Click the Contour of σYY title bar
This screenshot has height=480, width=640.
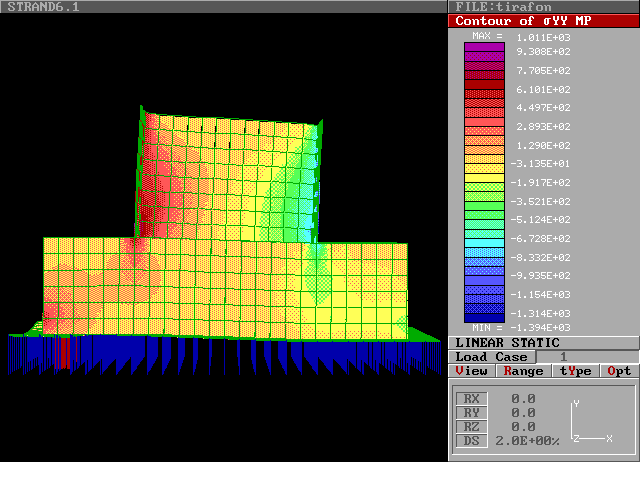[x=543, y=21]
